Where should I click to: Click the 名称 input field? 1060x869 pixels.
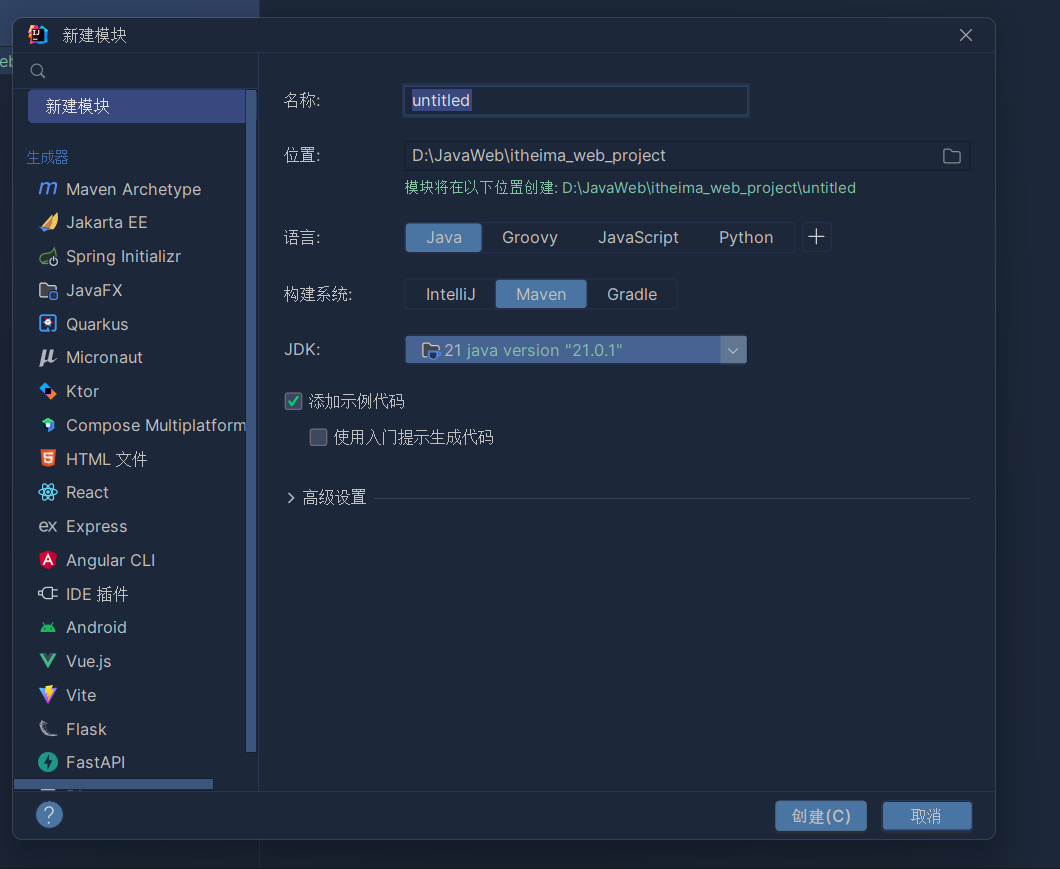point(576,101)
